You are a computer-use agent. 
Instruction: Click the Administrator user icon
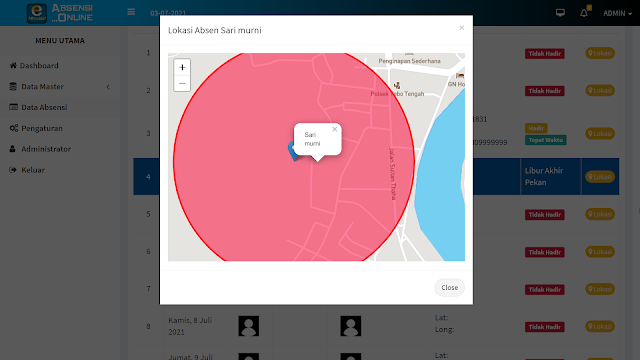(x=13, y=149)
